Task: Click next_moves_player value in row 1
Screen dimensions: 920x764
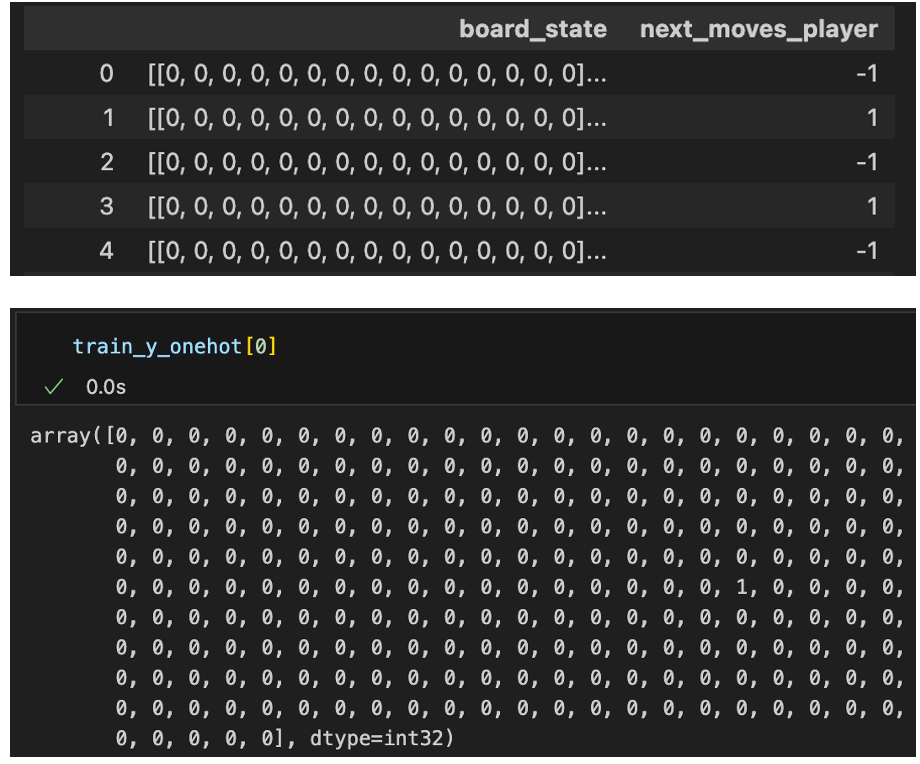Action: click(871, 118)
